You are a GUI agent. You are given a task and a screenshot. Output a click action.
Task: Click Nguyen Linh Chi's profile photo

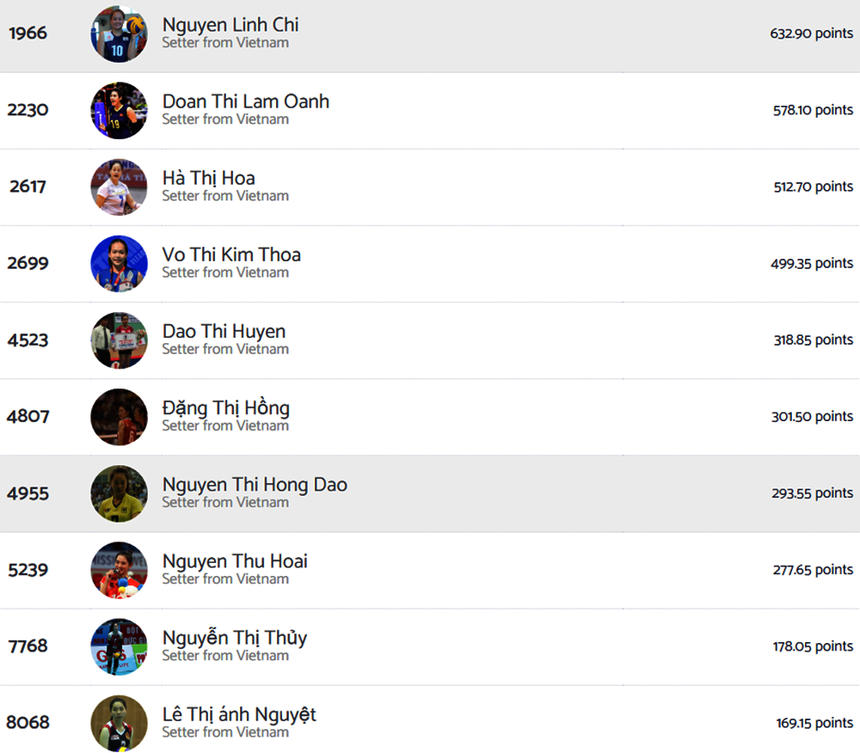pyautogui.click(x=119, y=34)
